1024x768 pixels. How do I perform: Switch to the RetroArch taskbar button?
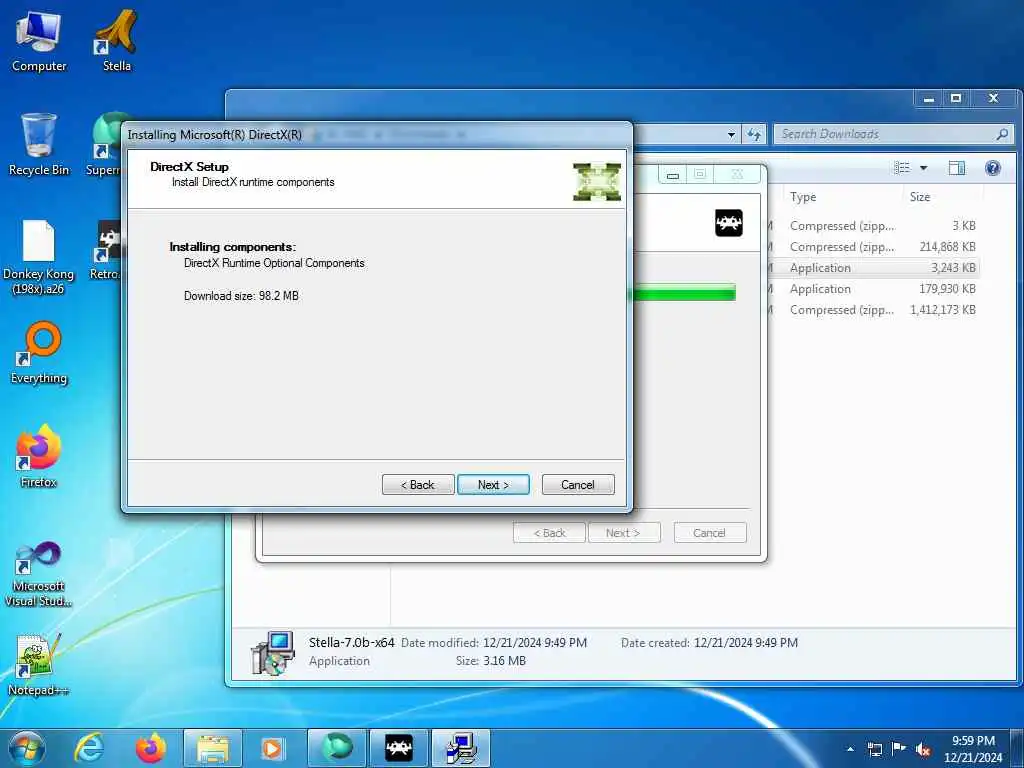[398, 748]
